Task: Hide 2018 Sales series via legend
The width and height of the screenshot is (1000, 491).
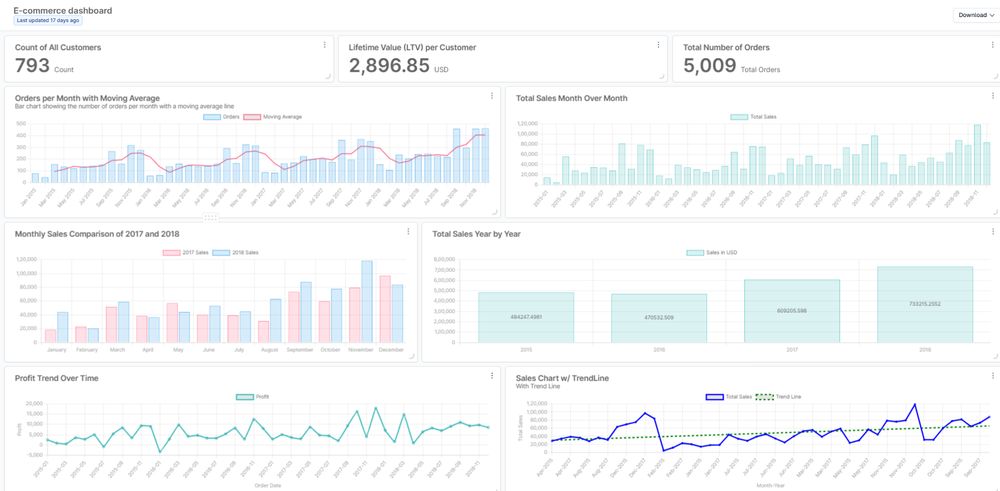Action: [236, 253]
